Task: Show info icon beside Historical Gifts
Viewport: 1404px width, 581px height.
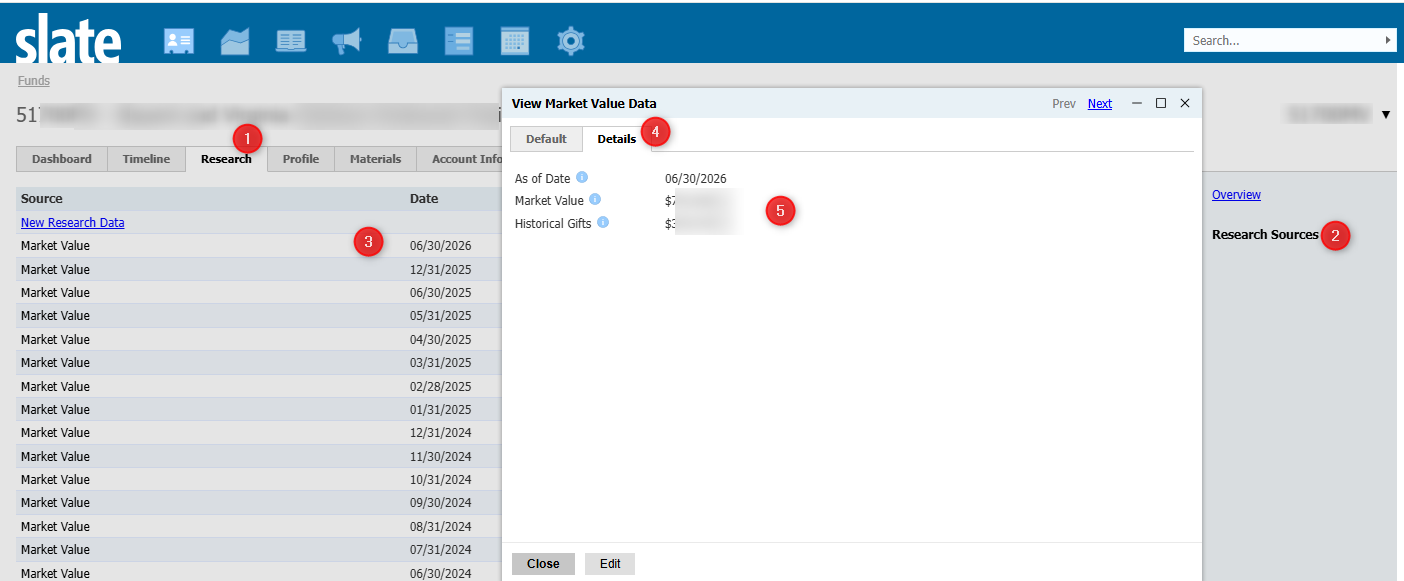Action: click(x=603, y=222)
